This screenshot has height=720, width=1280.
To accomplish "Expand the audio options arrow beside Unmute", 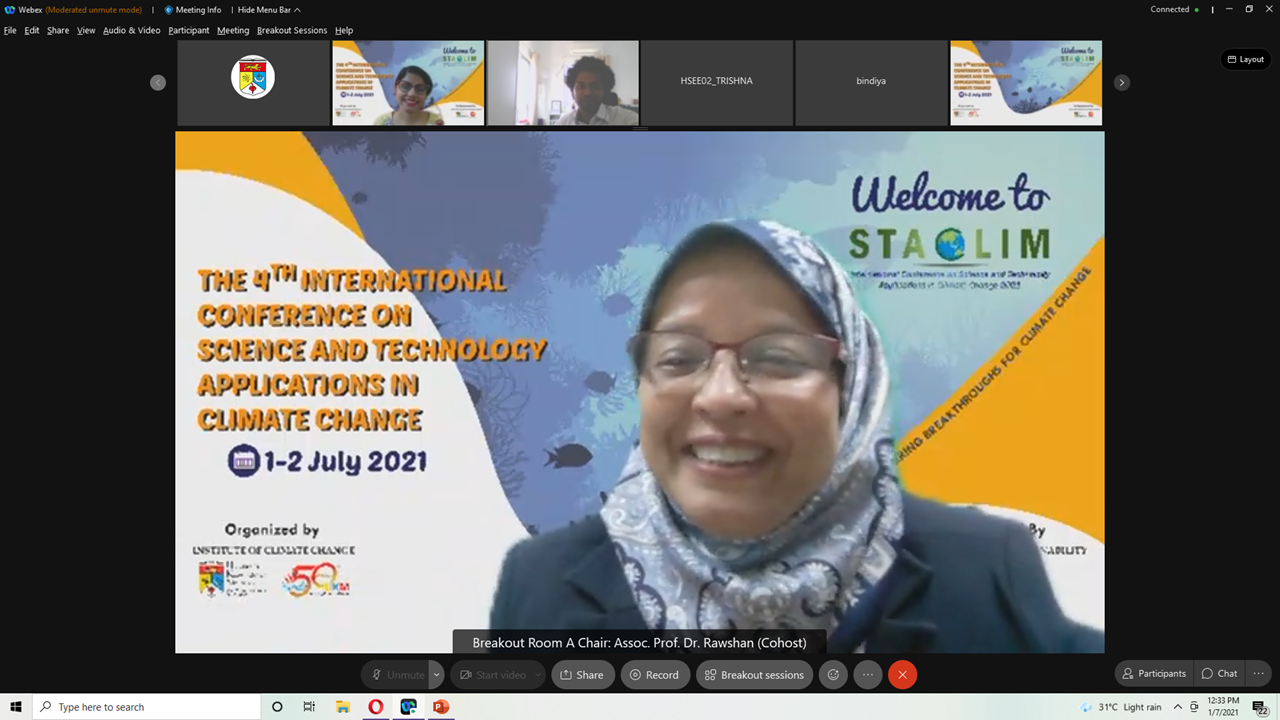I will pos(437,675).
